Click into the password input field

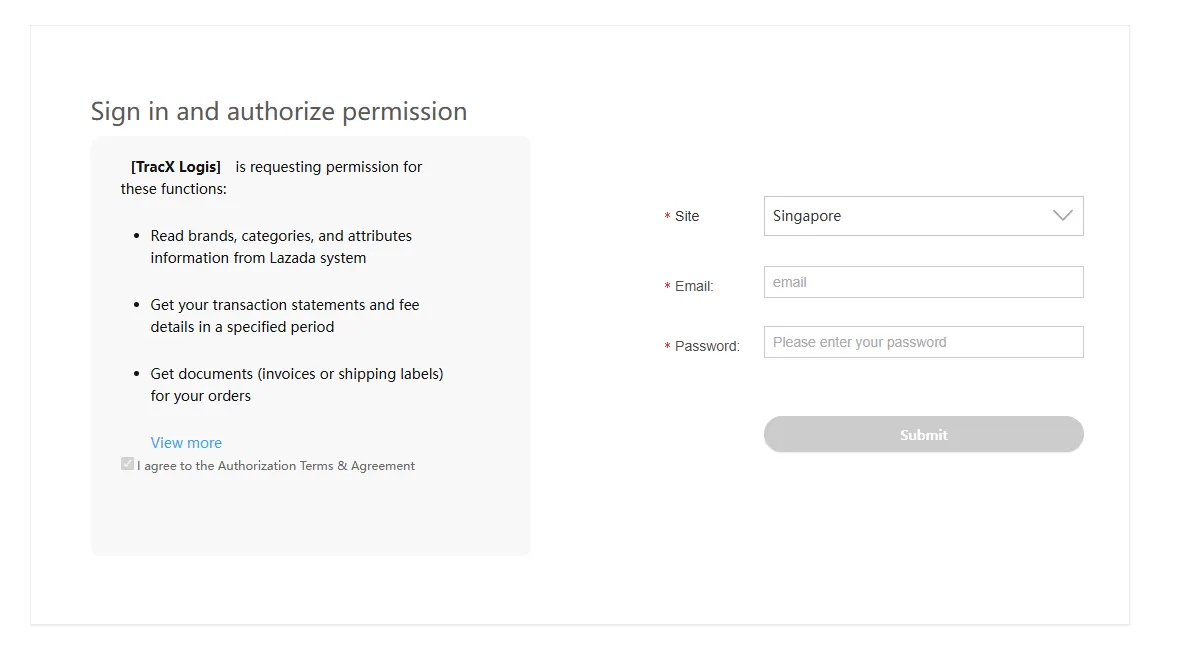coord(923,342)
